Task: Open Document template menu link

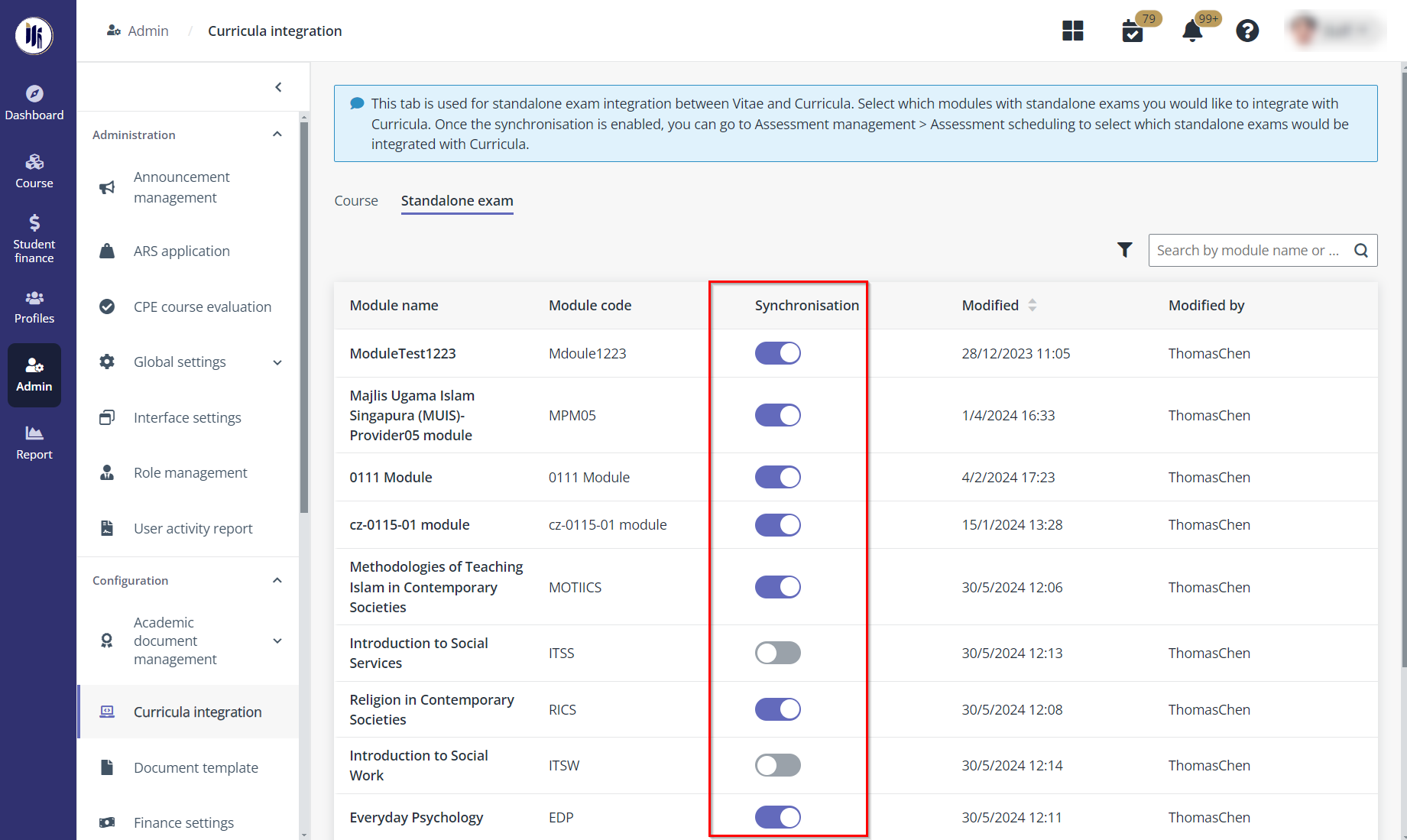Action: (188, 767)
